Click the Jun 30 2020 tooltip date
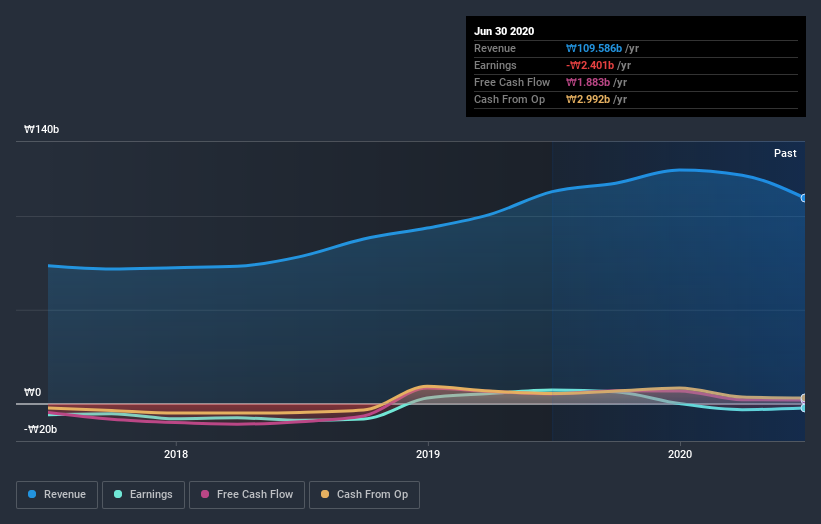 (504, 31)
